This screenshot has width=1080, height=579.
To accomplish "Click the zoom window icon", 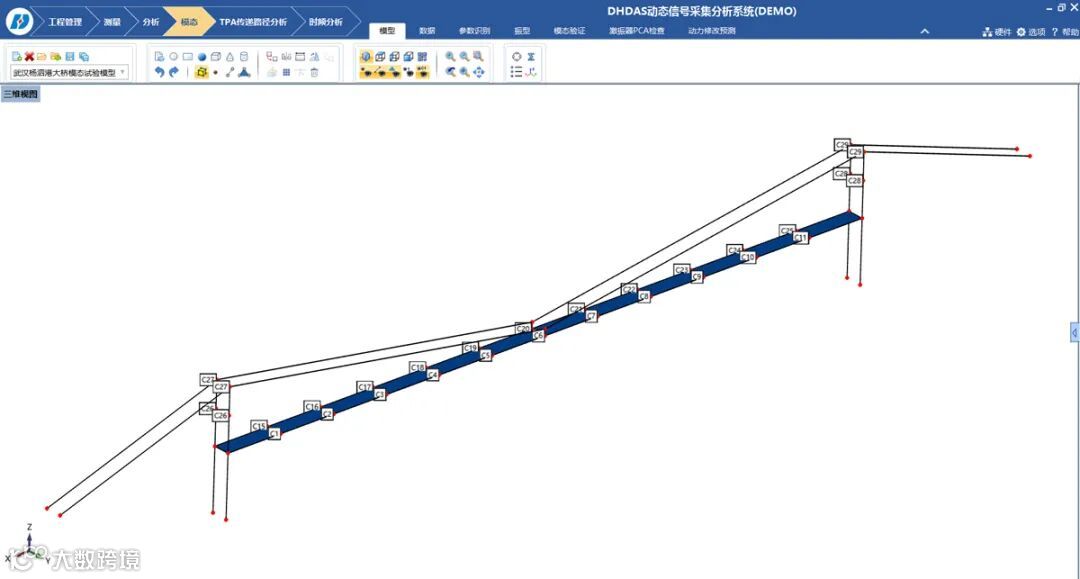I will pyautogui.click(x=478, y=56).
